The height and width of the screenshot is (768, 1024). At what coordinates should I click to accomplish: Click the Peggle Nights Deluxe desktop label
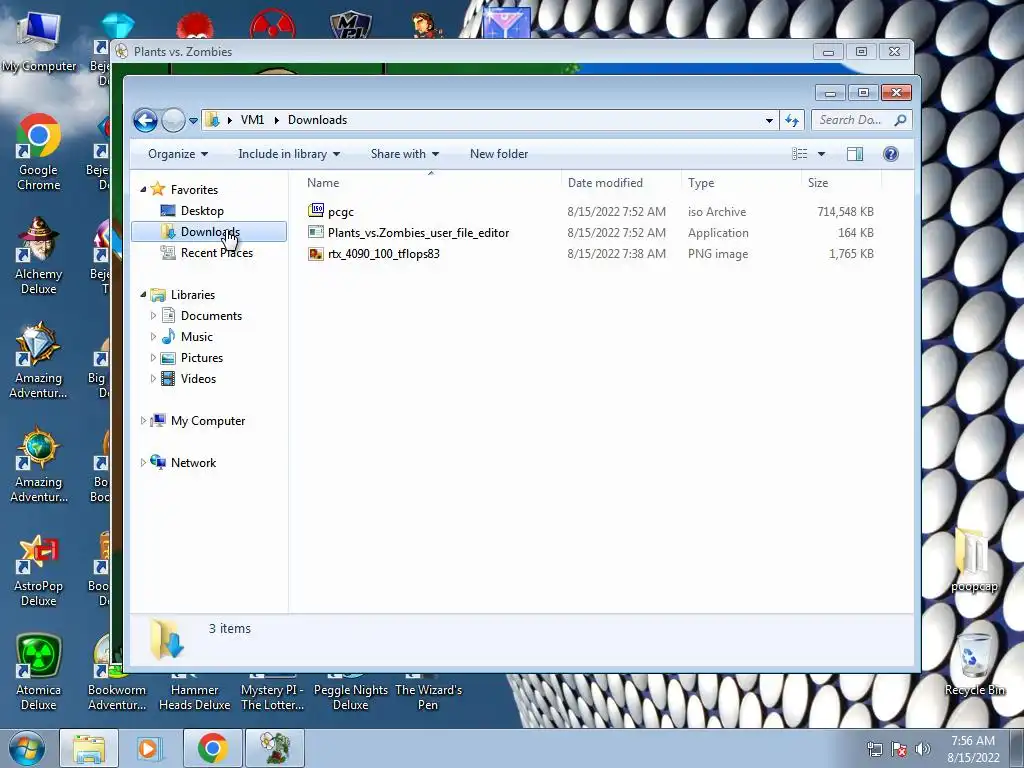tap(351, 697)
